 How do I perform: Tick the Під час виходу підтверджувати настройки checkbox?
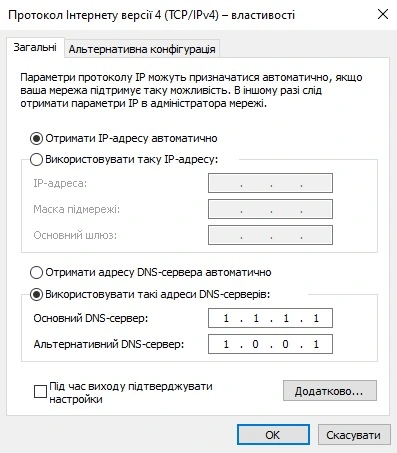coord(40,392)
